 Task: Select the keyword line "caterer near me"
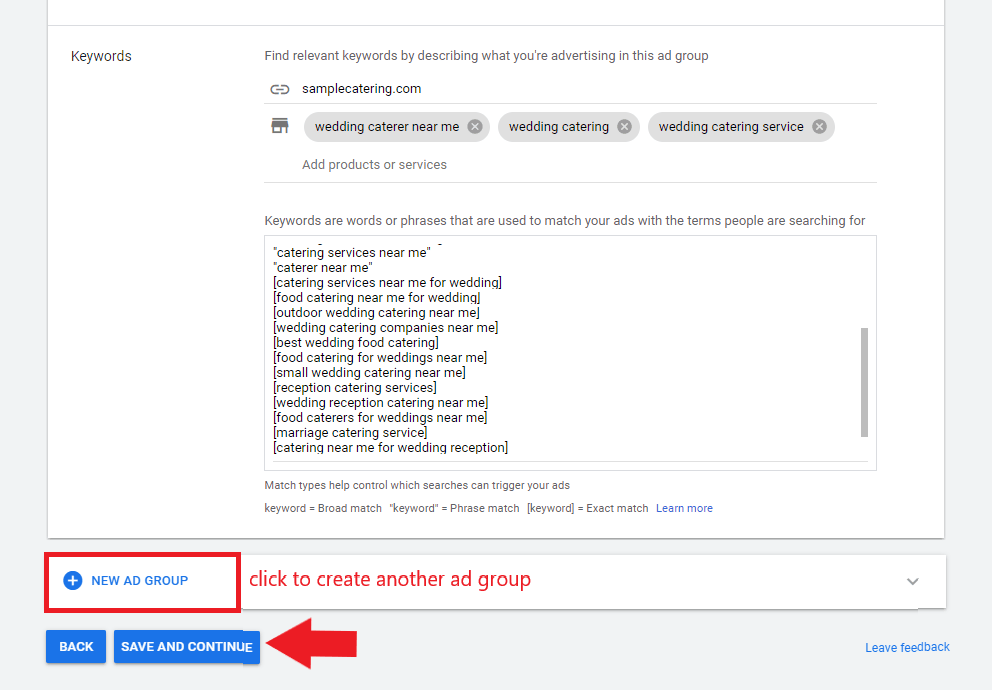click(x=323, y=267)
